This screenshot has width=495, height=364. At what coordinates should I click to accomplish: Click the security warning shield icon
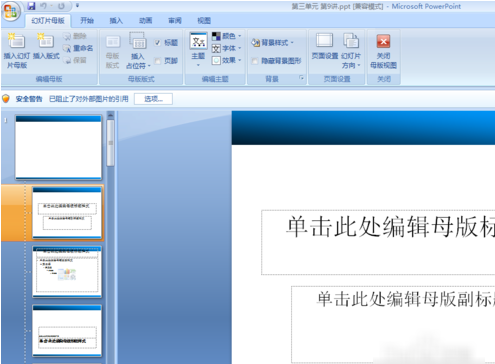(x=6, y=99)
